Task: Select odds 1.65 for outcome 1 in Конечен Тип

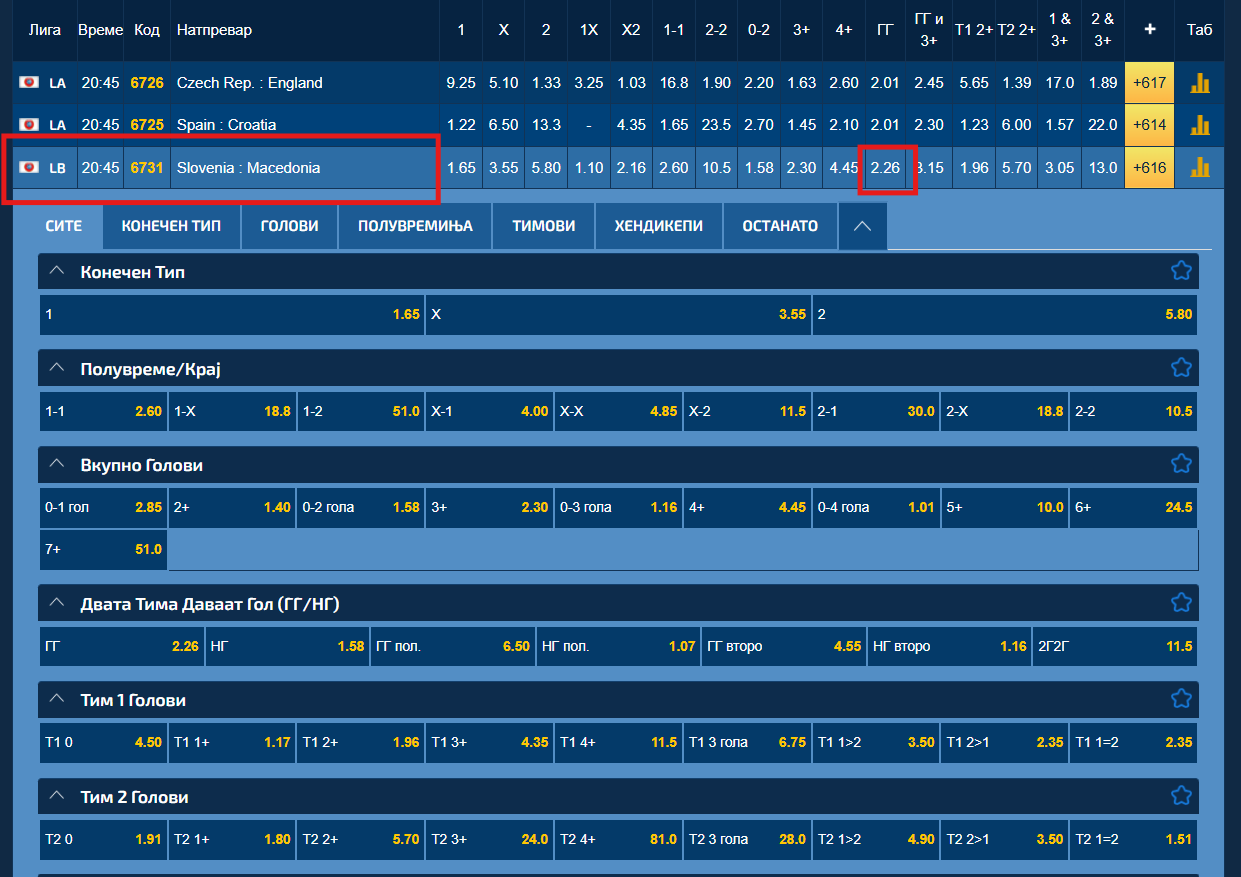Action: [x=231, y=314]
